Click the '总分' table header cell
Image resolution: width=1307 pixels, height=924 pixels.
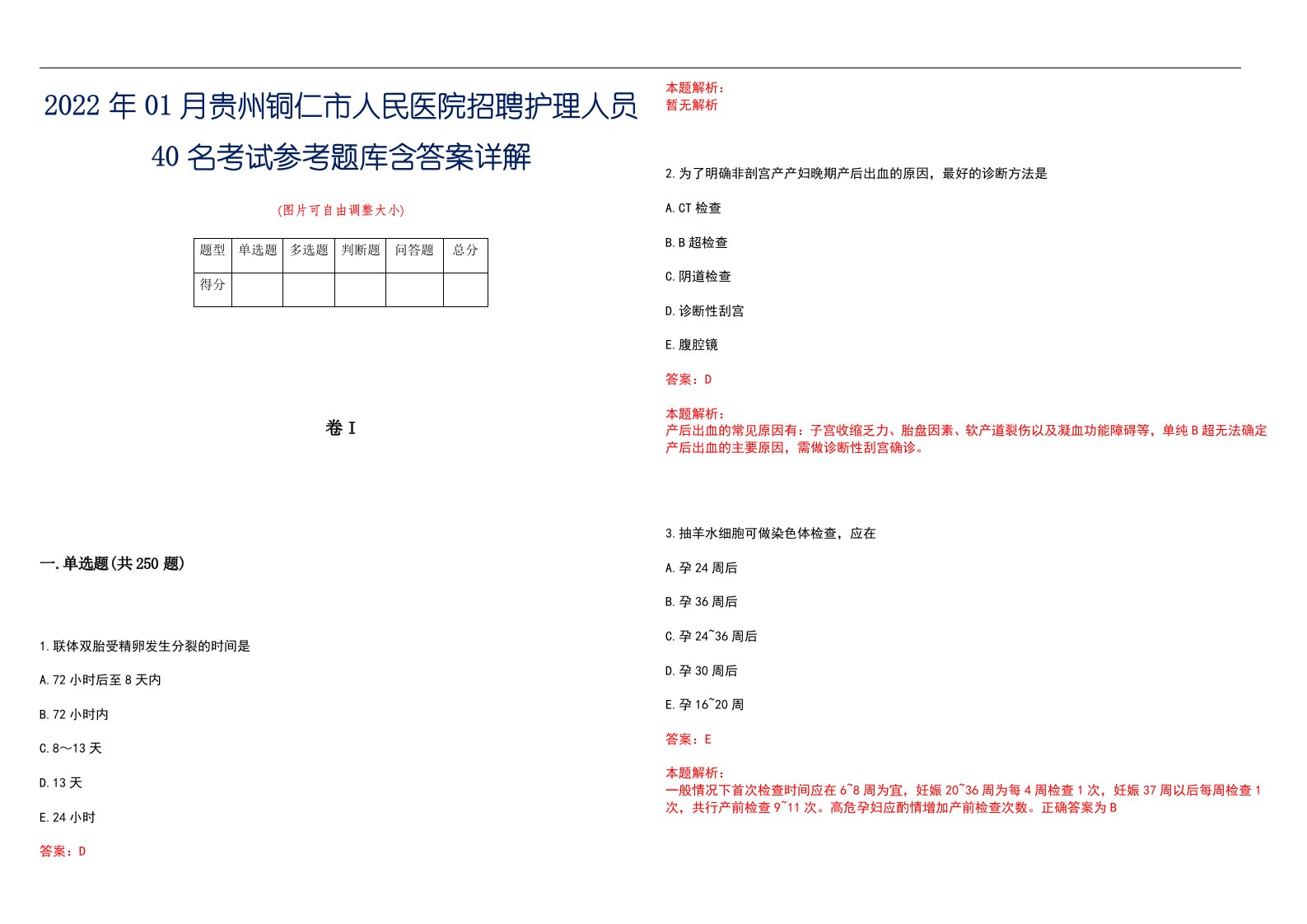[465, 255]
